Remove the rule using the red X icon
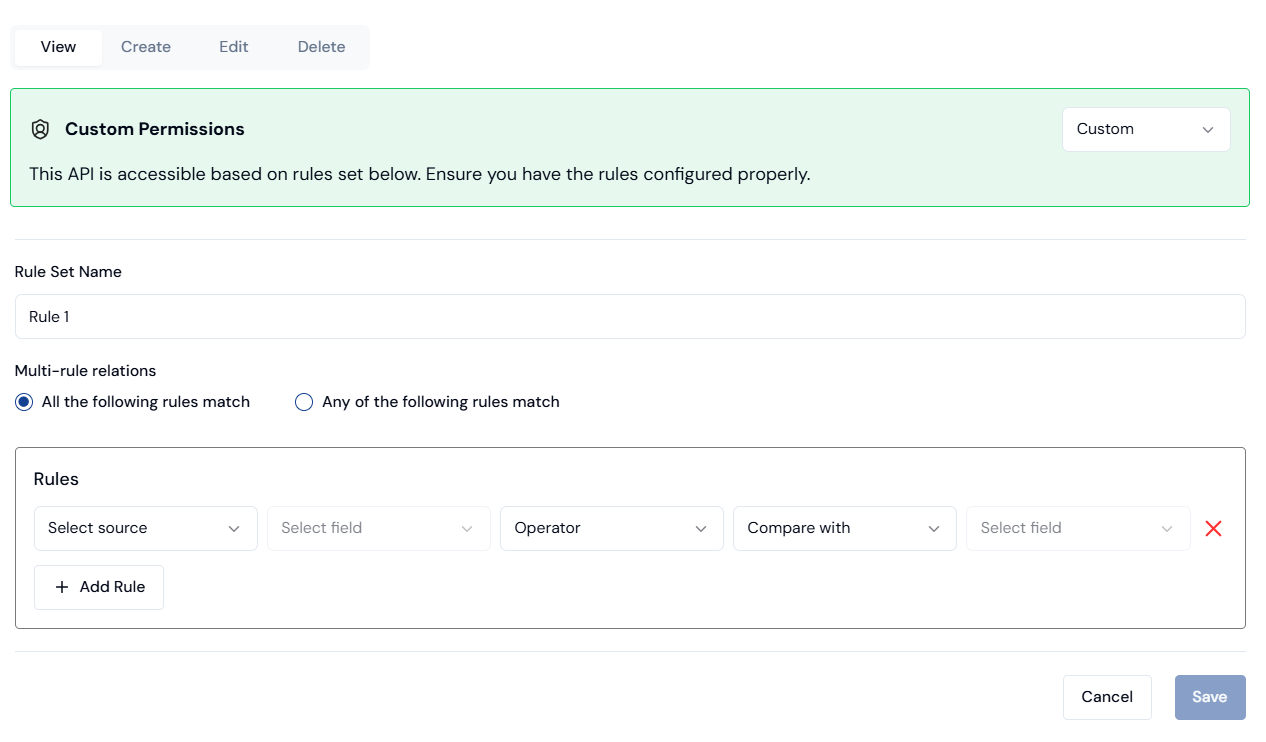The image size is (1266, 742). [x=1213, y=528]
